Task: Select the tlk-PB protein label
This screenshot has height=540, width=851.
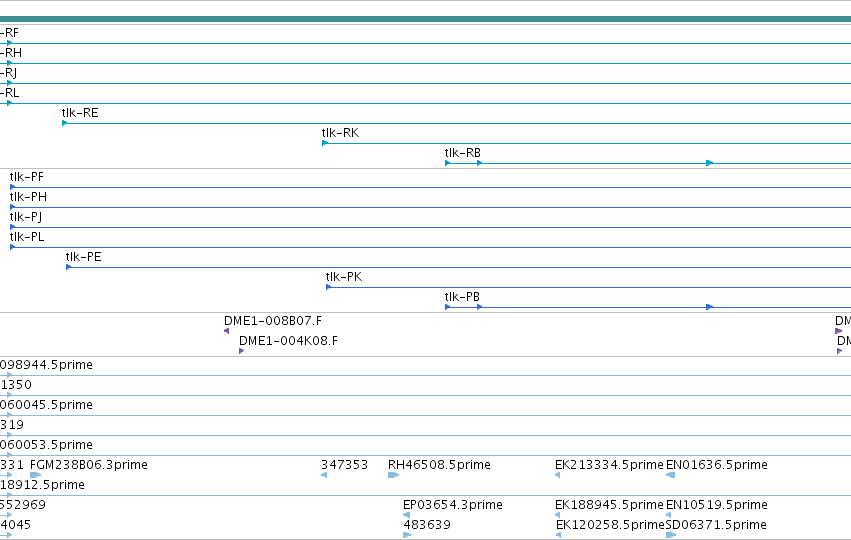Action: tap(462, 297)
